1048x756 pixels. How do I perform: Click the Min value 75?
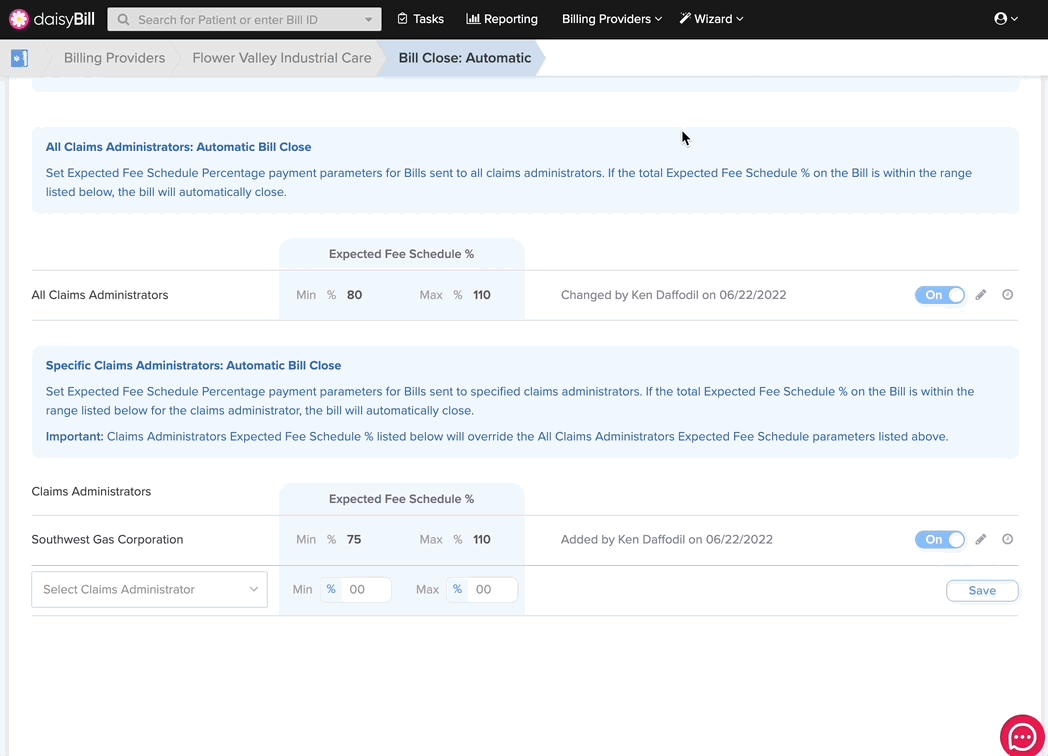click(x=354, y=539)
